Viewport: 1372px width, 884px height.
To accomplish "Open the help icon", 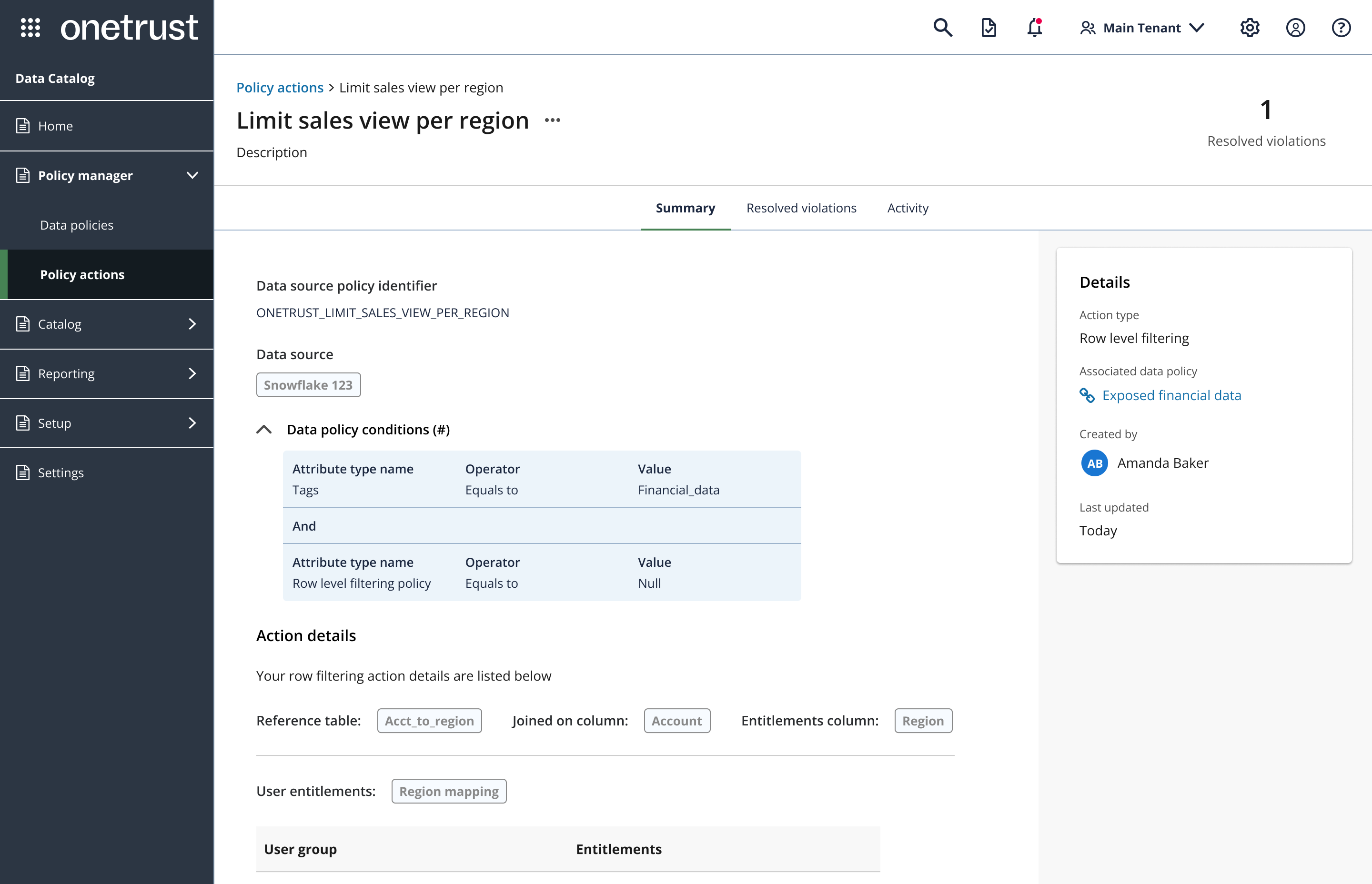I will [1342, 27].
